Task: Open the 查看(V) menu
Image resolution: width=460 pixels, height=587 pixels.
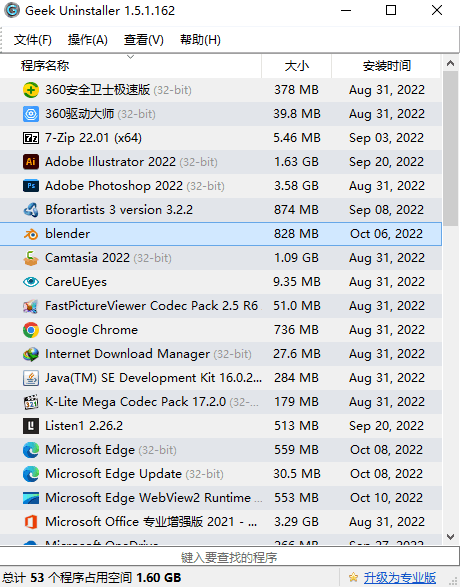Action: click(x=144, y=40)
